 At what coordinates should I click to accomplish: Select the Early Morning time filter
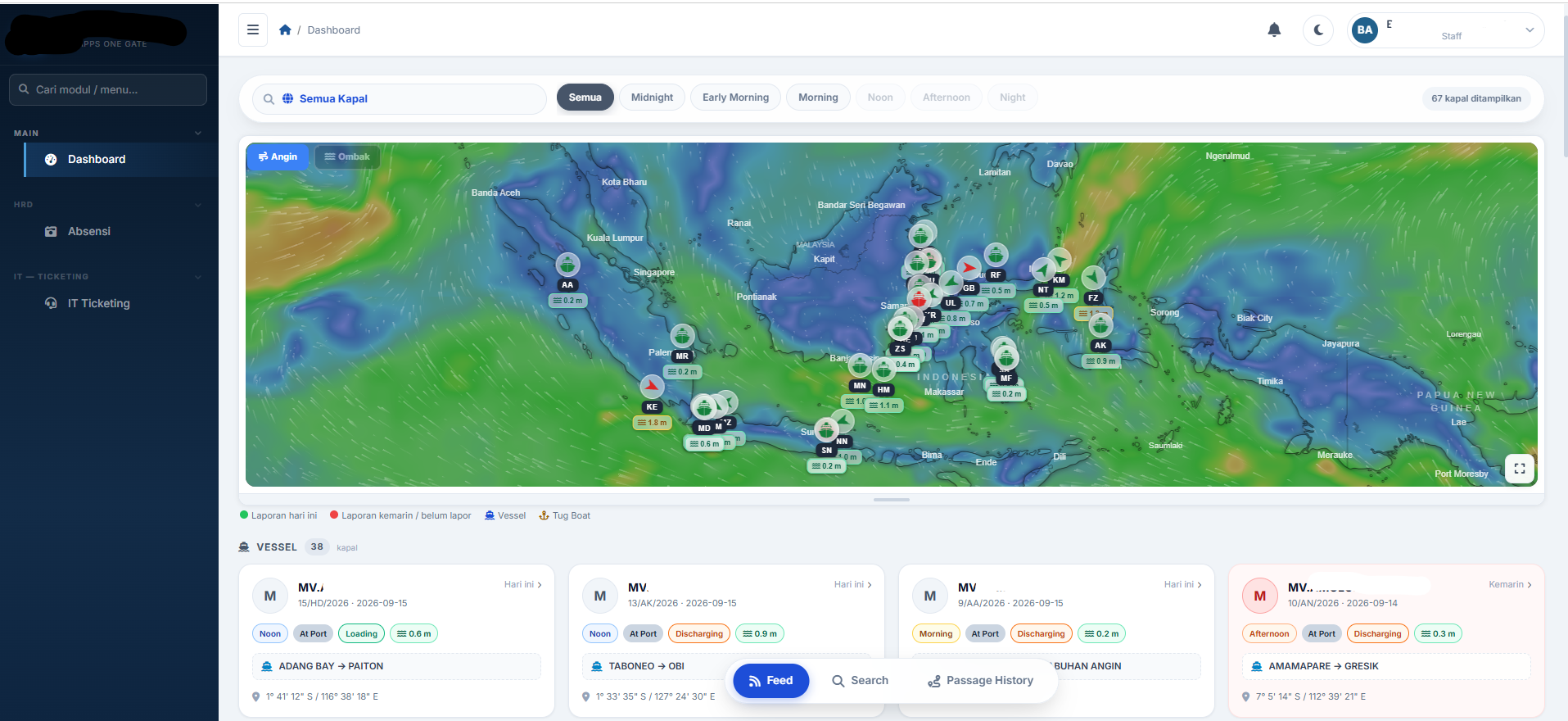pyautogui.click(x=735, y=97)
